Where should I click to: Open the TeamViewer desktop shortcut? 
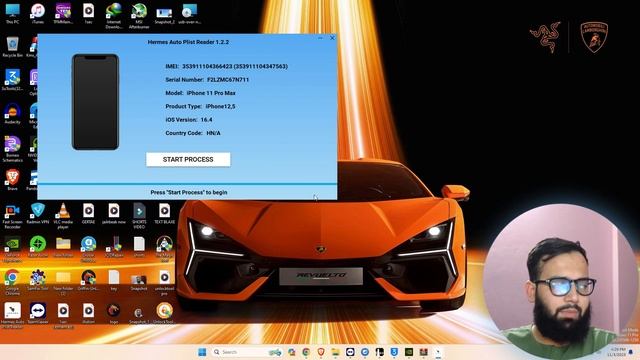(x=38, y=313)
